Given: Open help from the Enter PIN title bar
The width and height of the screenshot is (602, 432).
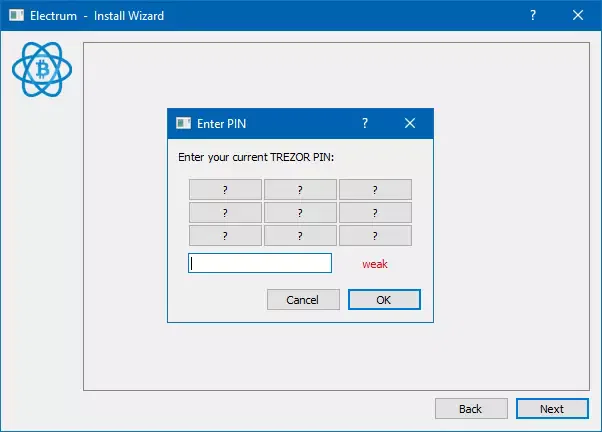Looking at the screenshot, I should pos(365,124).
